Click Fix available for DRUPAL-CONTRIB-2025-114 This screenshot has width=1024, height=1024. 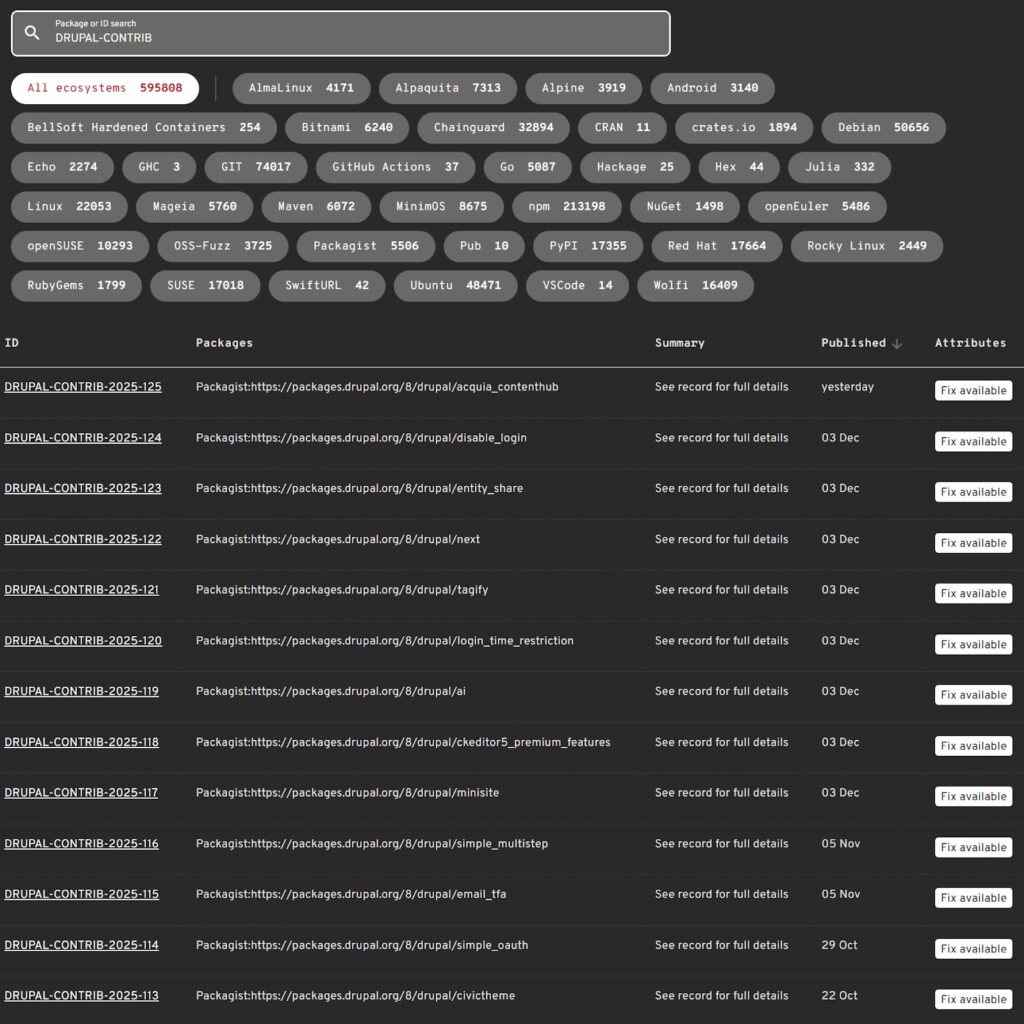point(972,948)
